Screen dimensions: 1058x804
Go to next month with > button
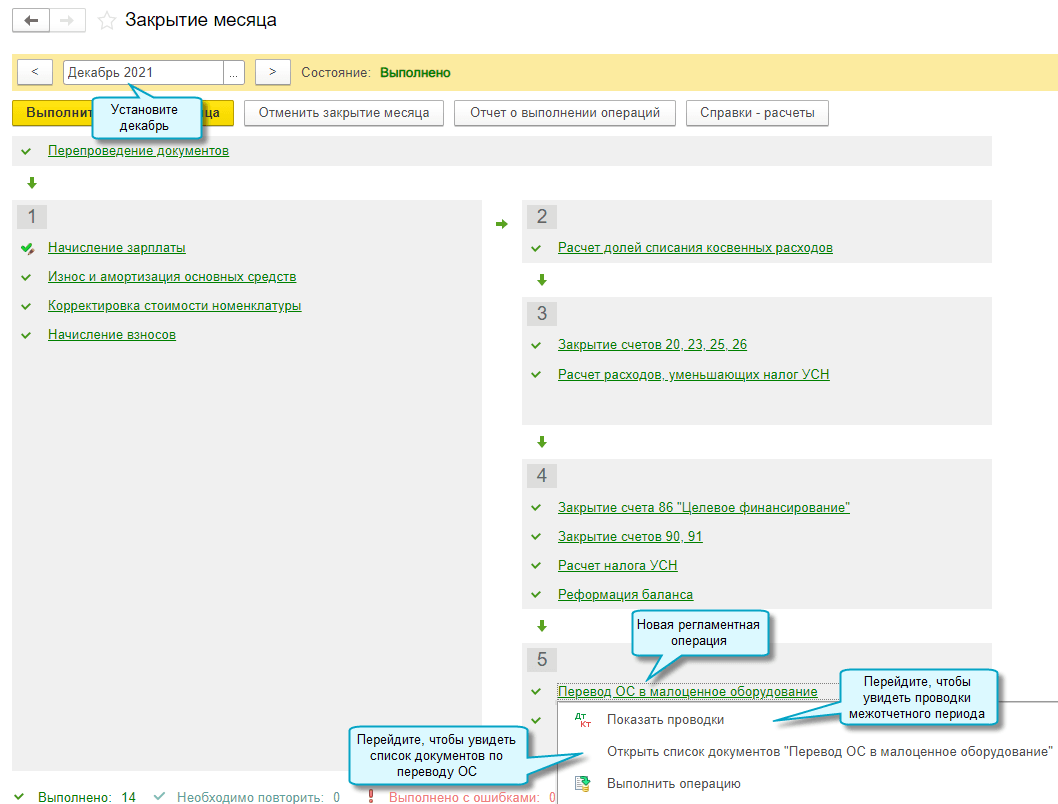click(x=272, y=73)
